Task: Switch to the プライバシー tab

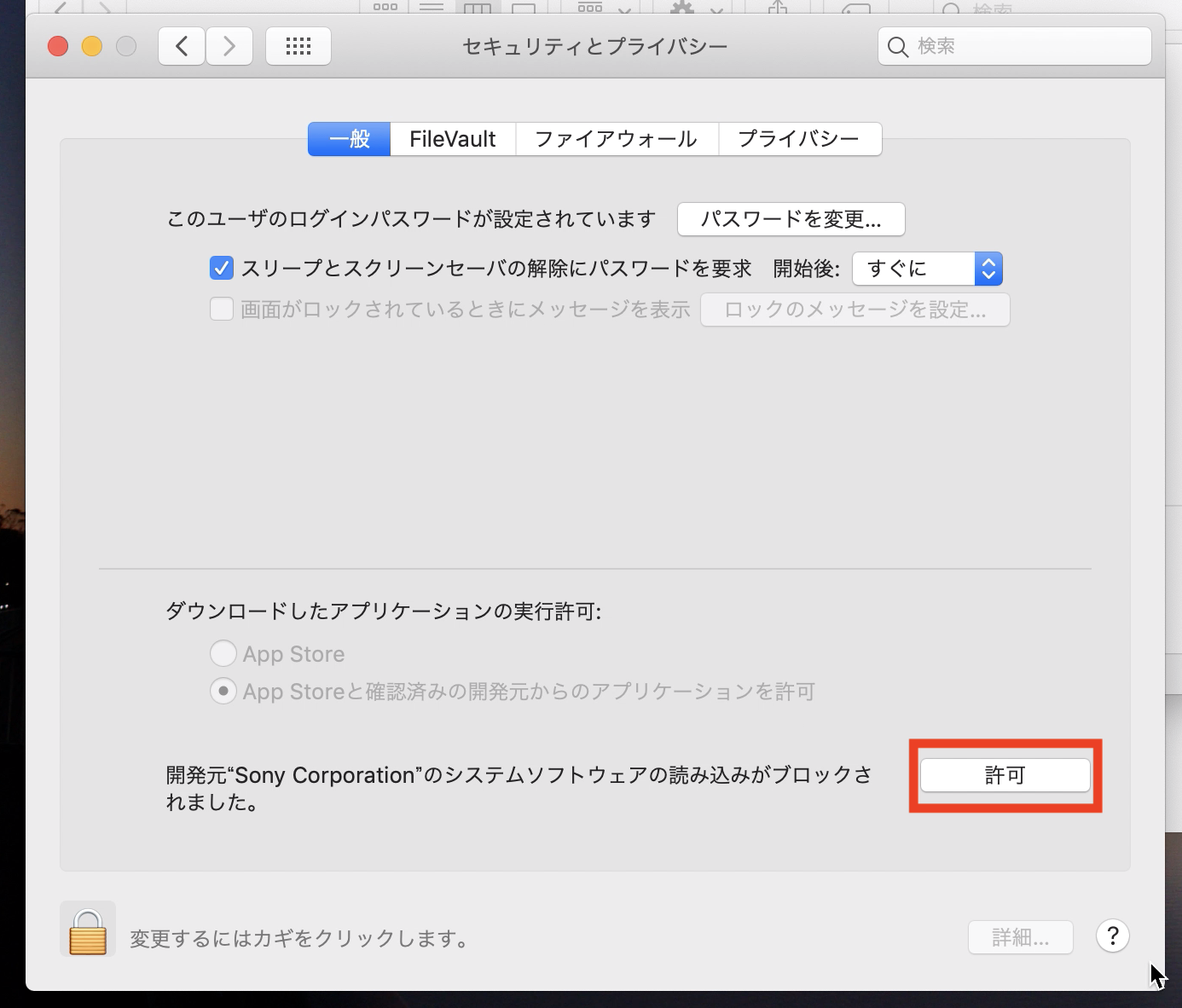Action: [799, 139]
